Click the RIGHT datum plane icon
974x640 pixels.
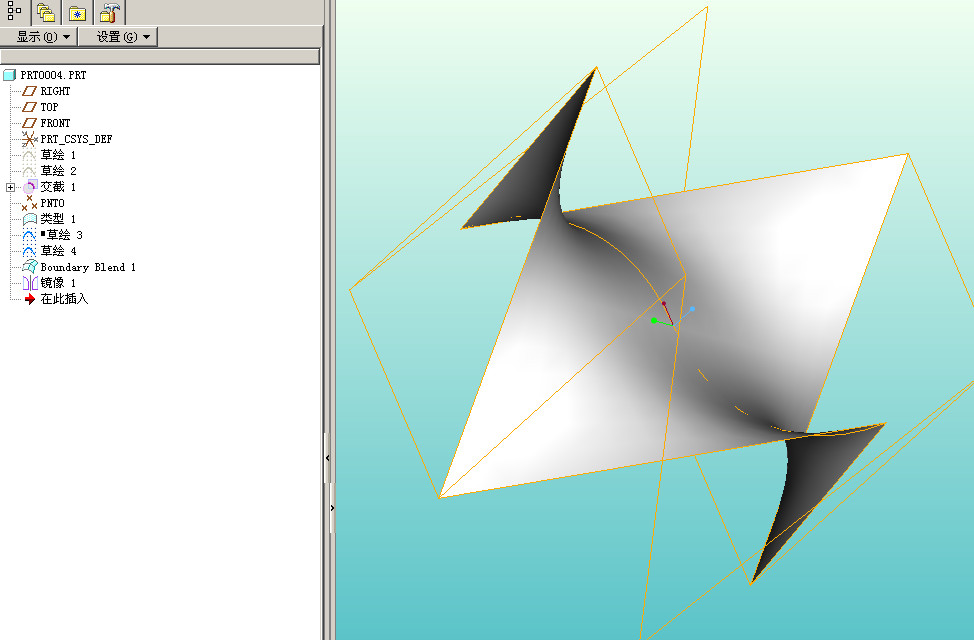pos(29,91)
